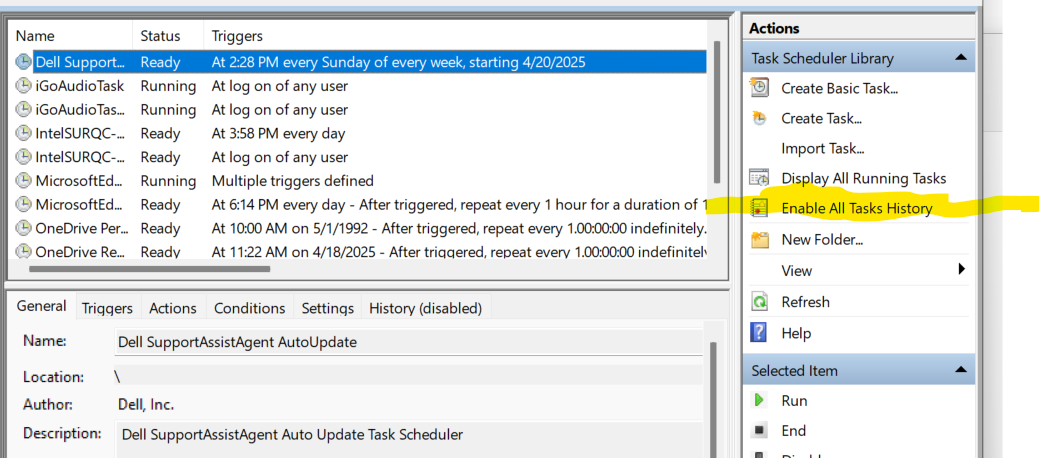This screenshot has height=458, width=1041.
Task: Select IntelSURQC task at 3:58 PM
Action: tap(359, 133)
